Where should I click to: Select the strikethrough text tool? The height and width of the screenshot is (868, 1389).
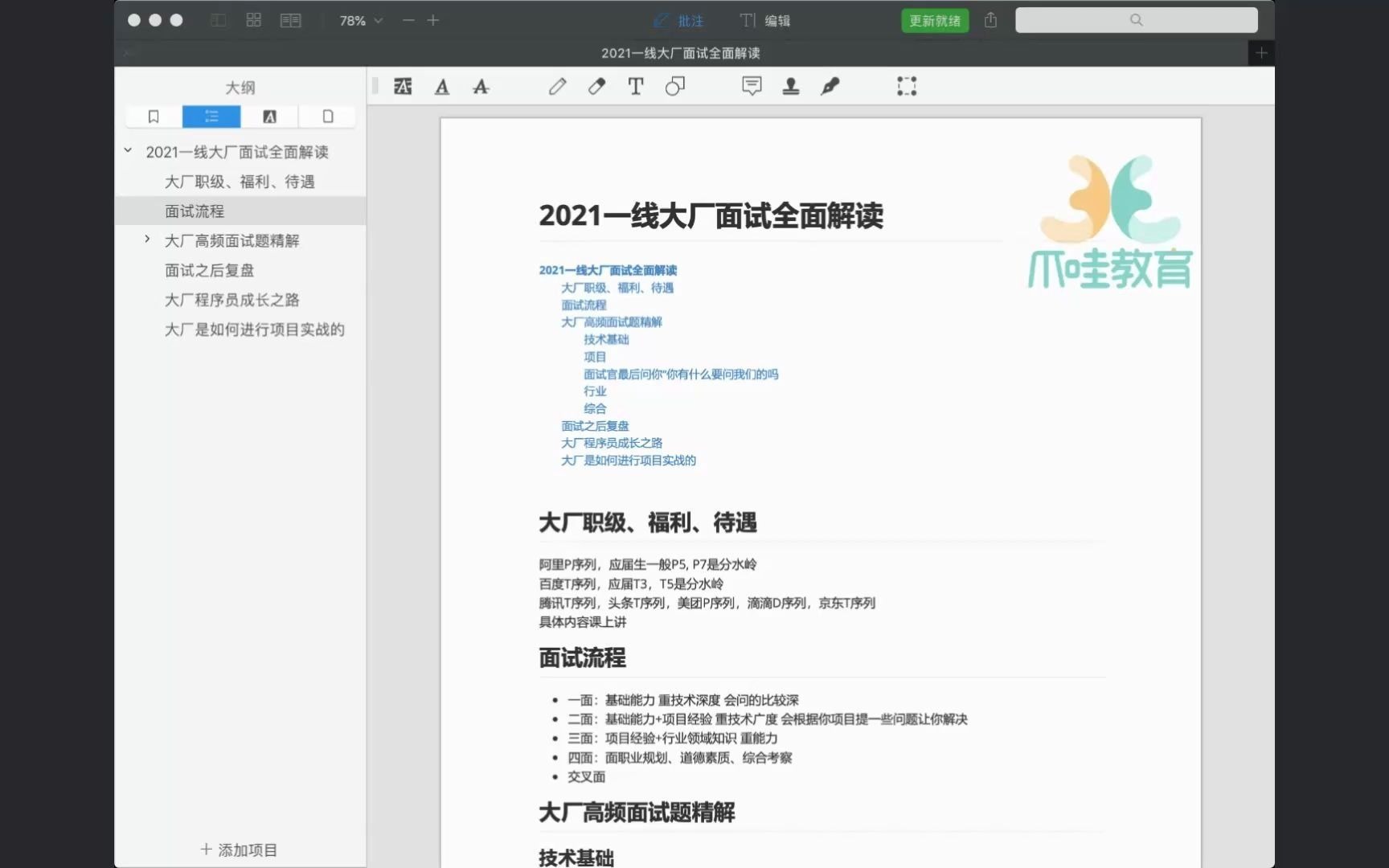click(481, 86)
